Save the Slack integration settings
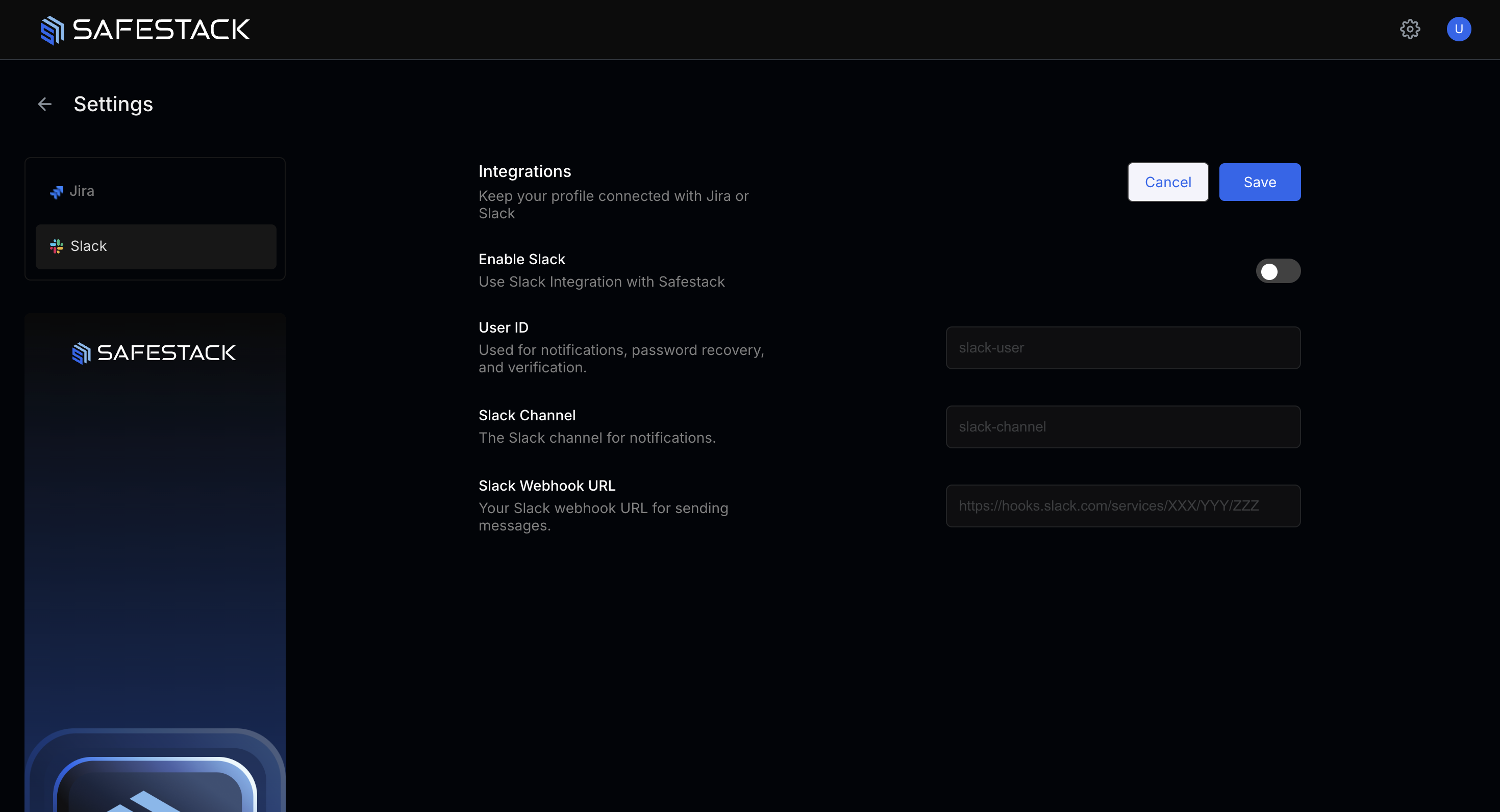This screenshot has width=1500, height=812. pos(1260,182)
